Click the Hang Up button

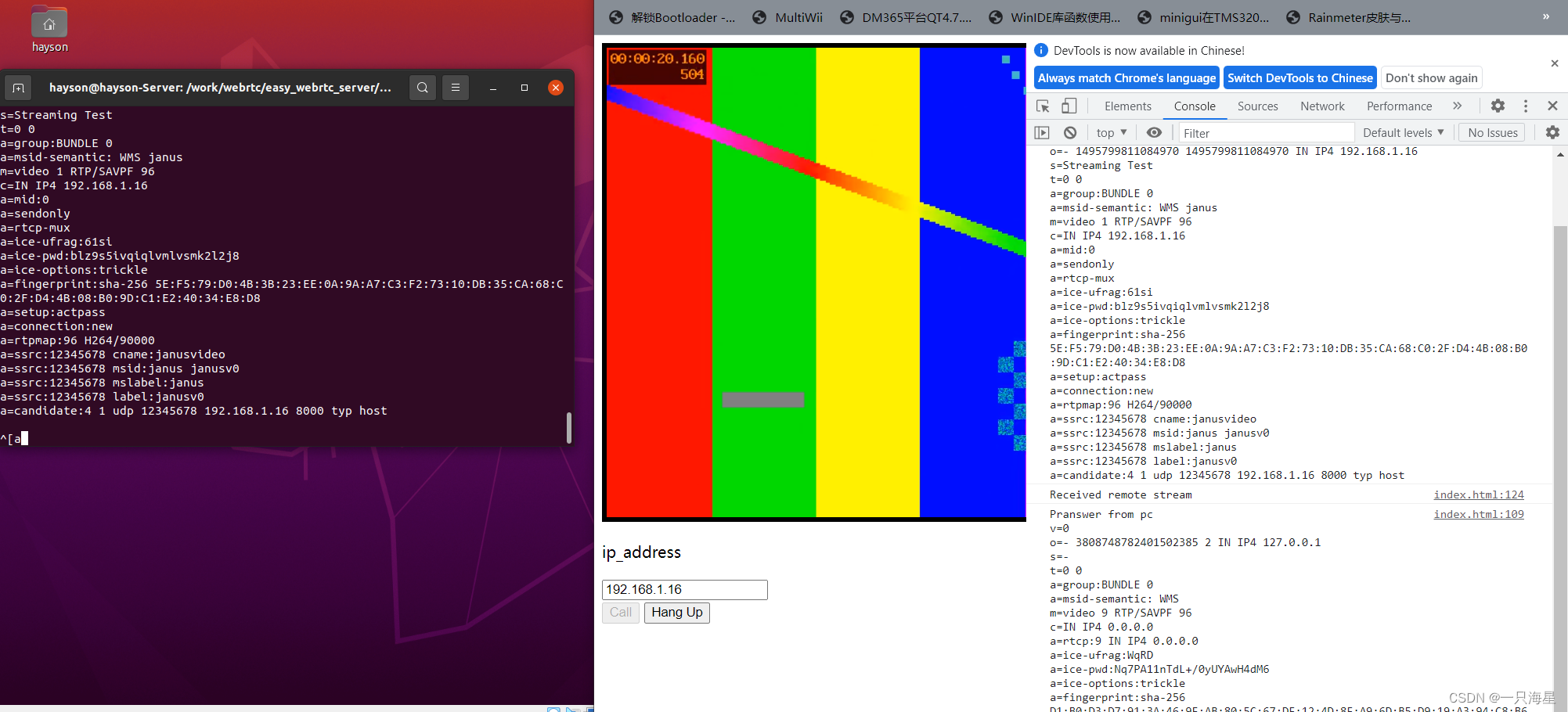point(676,613)
